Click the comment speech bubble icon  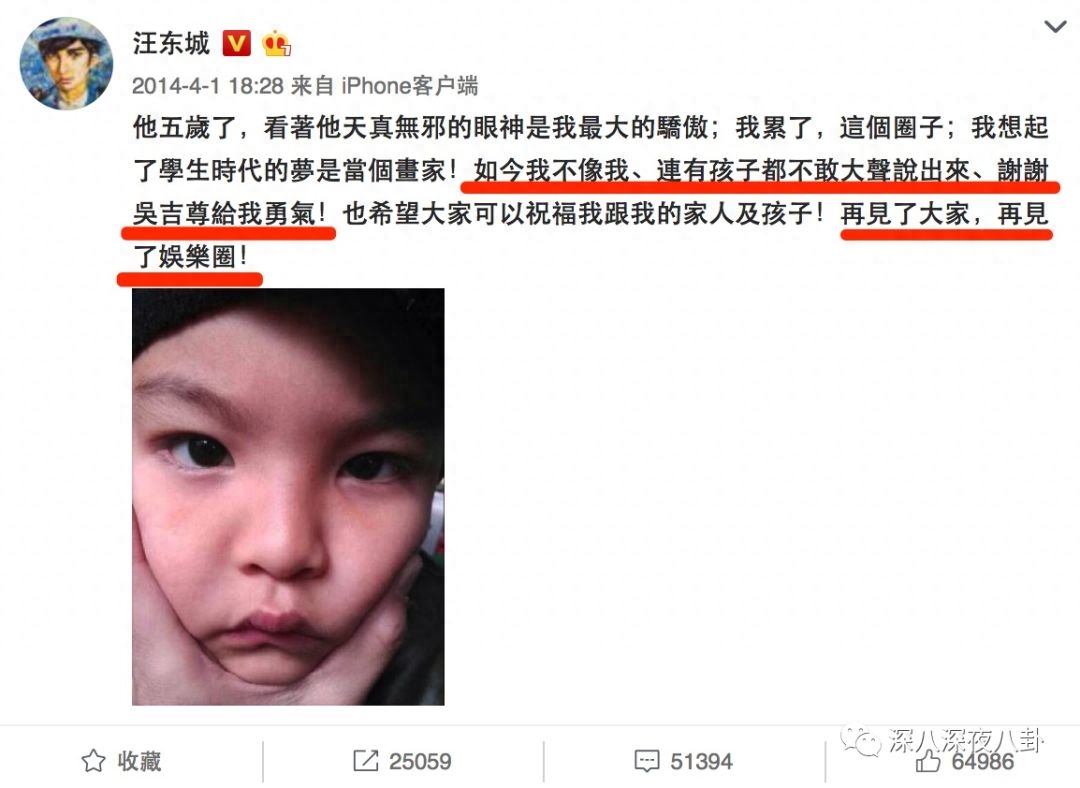[x=647, y=761]
